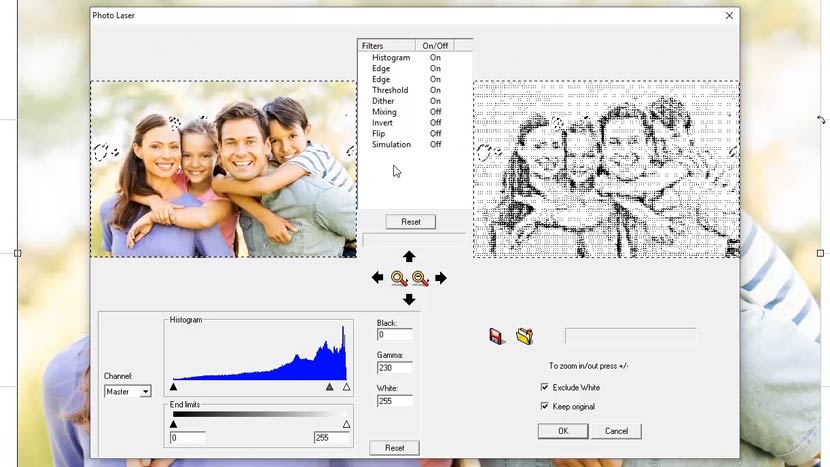The height and width of the screenshot is (467, 830).
Task: Click the Cancel button
Action: pyautogui.click(x=616, y=431)
